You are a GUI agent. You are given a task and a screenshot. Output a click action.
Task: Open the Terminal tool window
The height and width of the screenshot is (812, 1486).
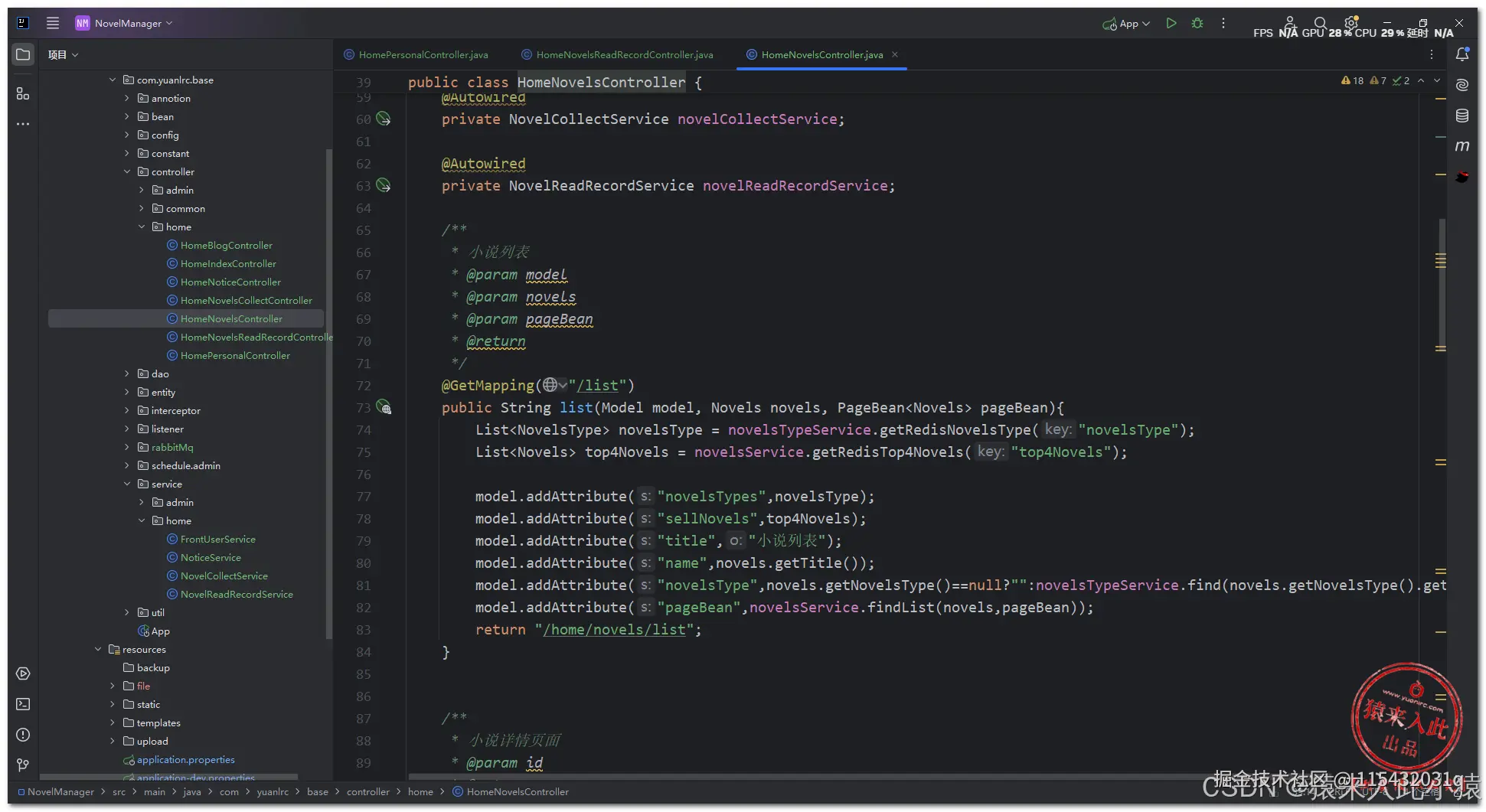[x=23, y=704]
